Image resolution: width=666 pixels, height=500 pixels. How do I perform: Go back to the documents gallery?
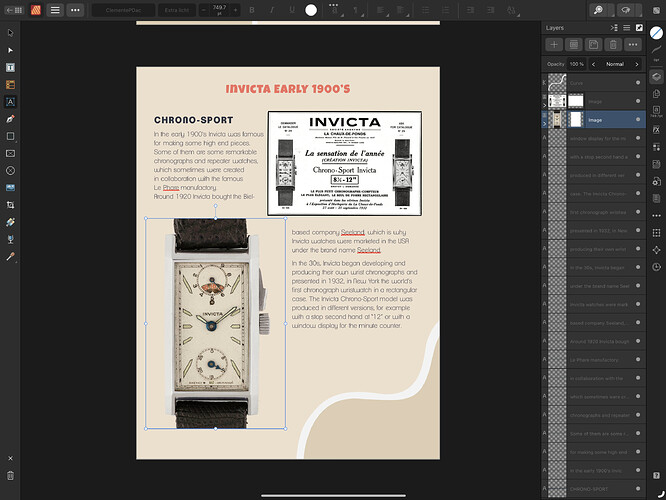(14, 10)
